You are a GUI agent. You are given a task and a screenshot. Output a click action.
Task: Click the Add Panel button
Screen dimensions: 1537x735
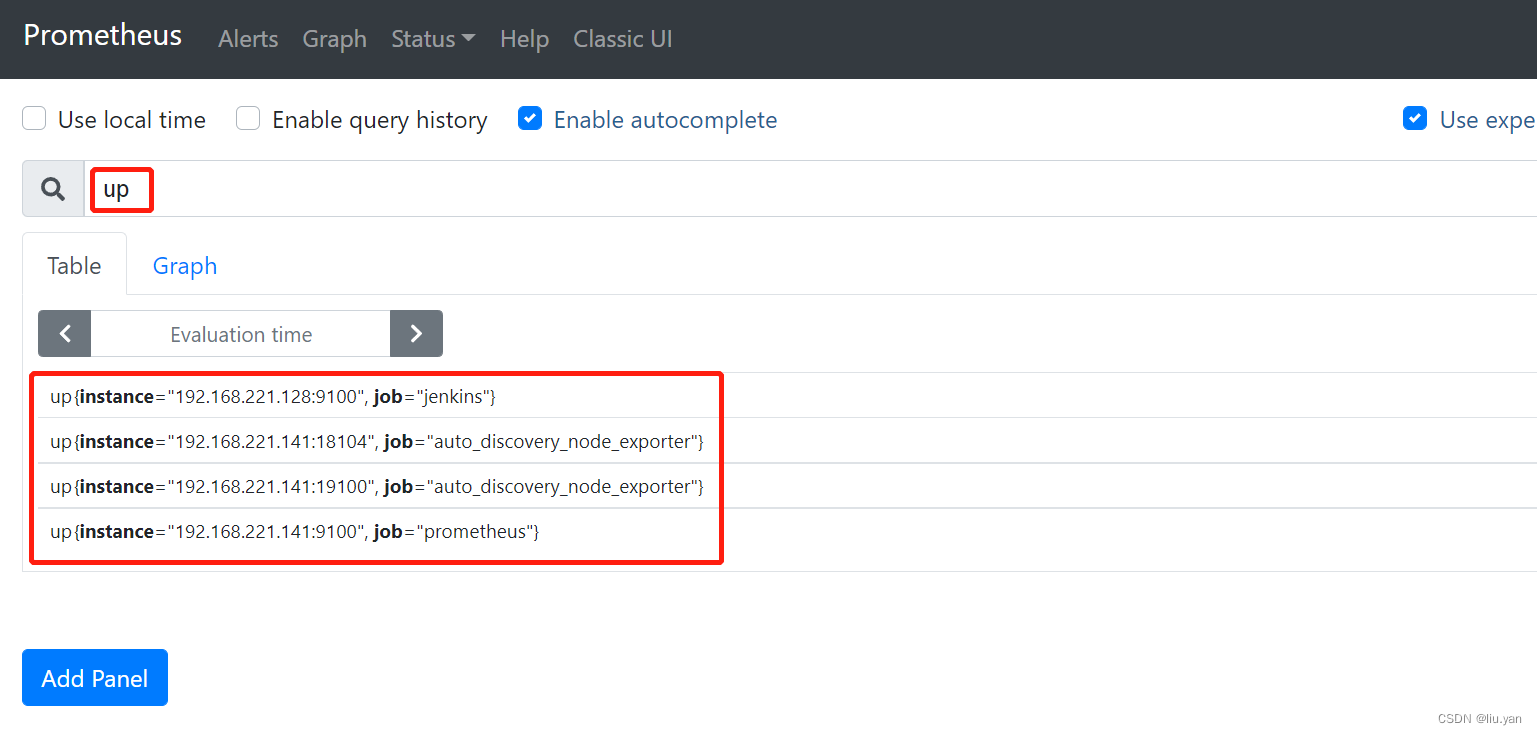(x=95, y=678)
